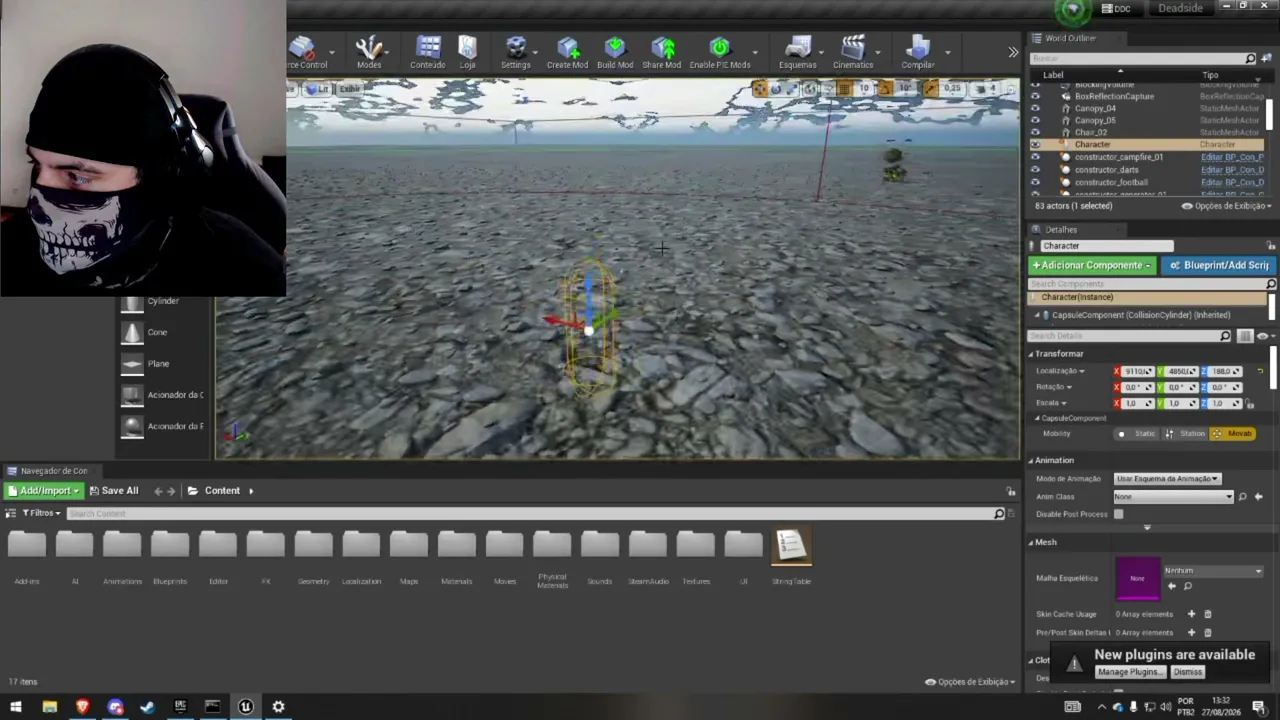Toggle visibility of BoxReflectionCapture actor

tap(1035, 96)
